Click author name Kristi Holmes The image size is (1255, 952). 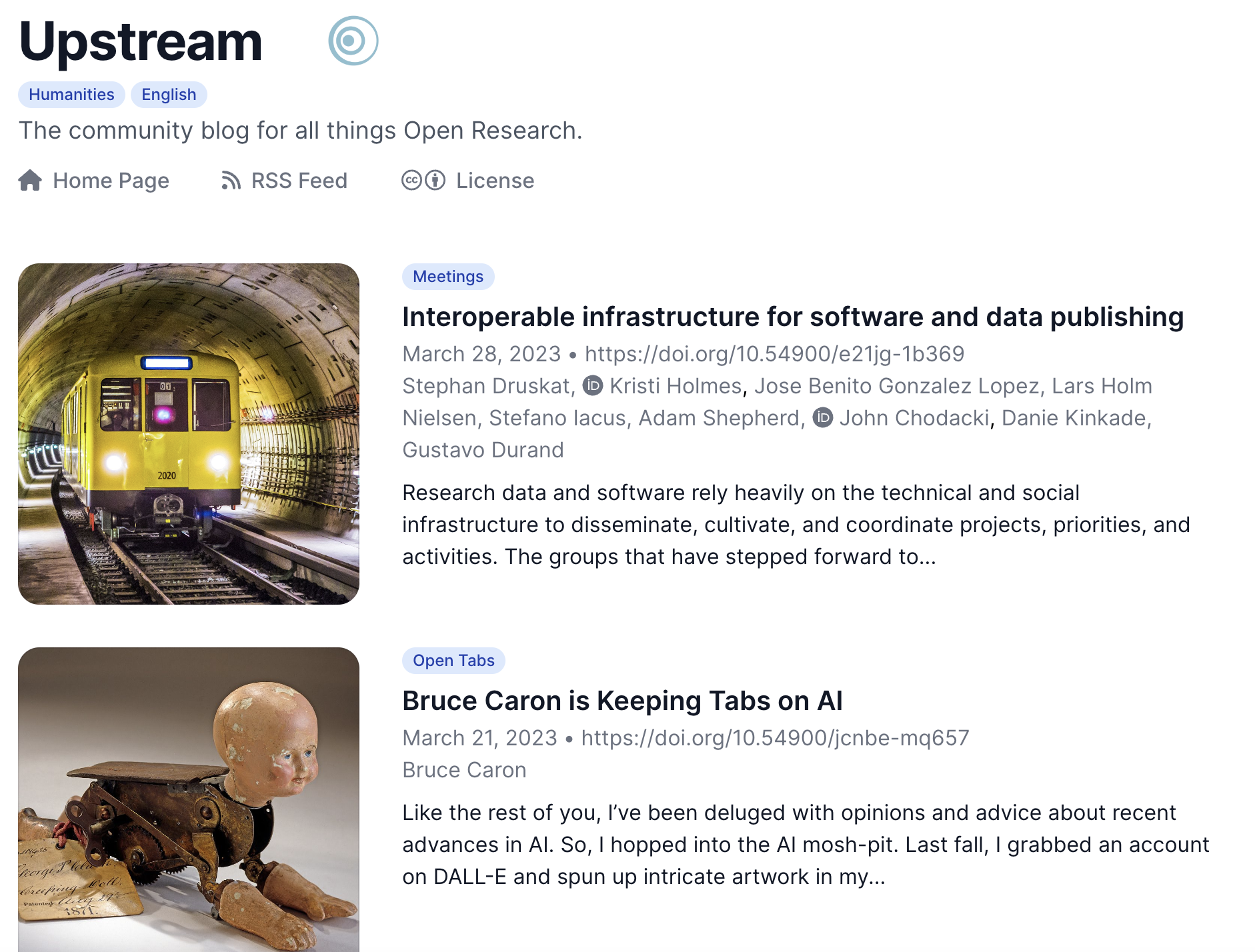(x=675, y=385)
